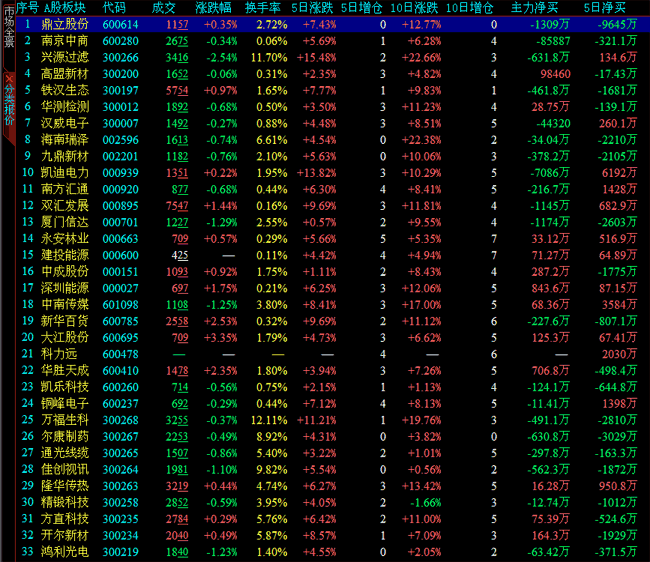Sort by the 换手率 column header
Viewport: 650px width, 562px height.
pyautogui.click(x=263, y=7)
